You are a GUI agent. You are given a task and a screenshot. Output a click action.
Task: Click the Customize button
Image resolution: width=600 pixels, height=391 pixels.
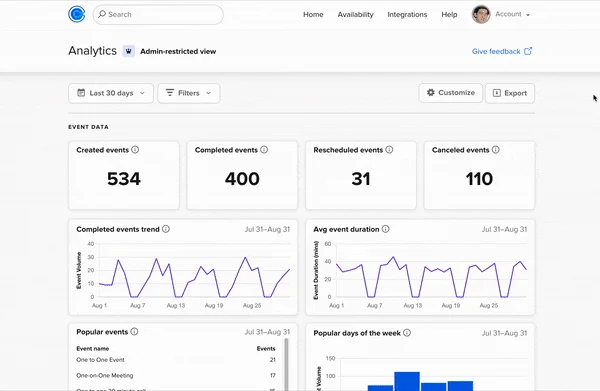[450, 93]
